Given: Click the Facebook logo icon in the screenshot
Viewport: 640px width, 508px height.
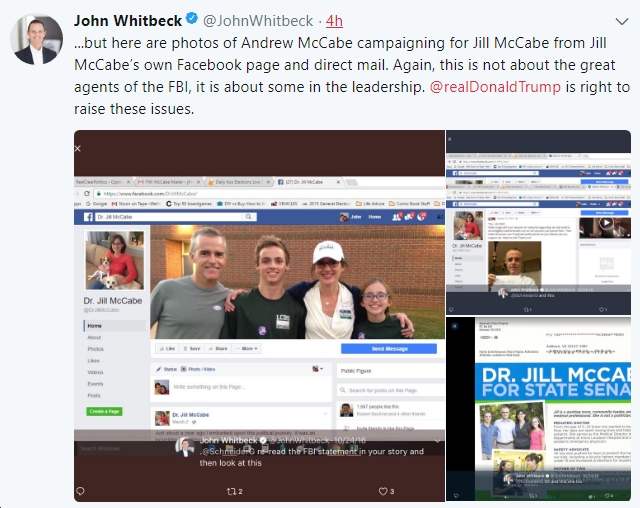Looking at the screenshot, I should [x=88, y=217].
